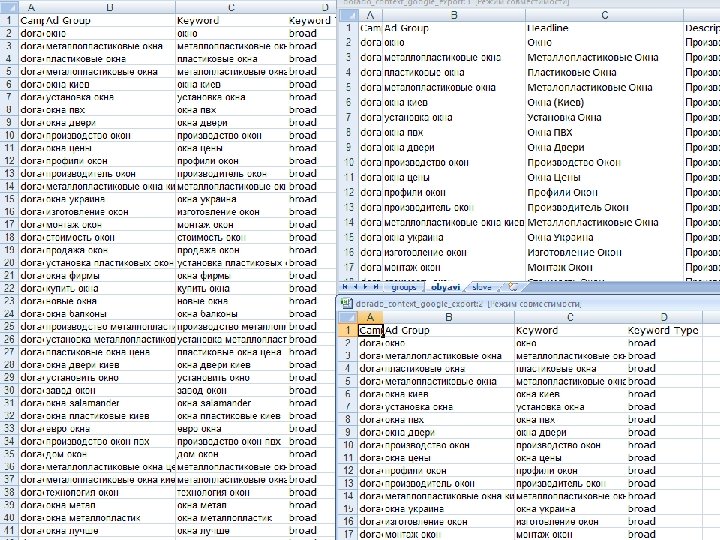The height and width of the screenshot is (540, 720).
Task: Switch to the obyavi sheet tab
Action: pyautogui.click(x=445, y=287)
